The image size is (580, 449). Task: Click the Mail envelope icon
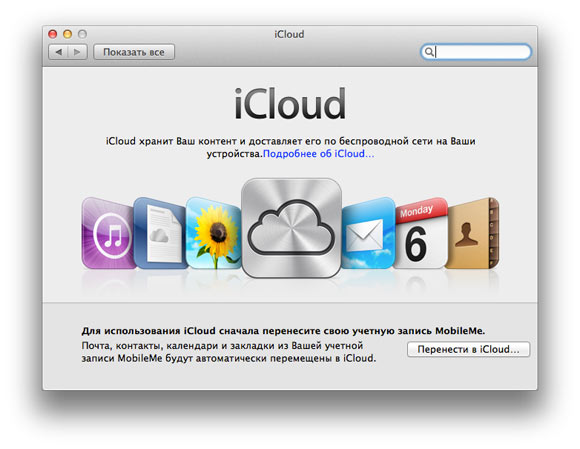click(x=368, y=233)
